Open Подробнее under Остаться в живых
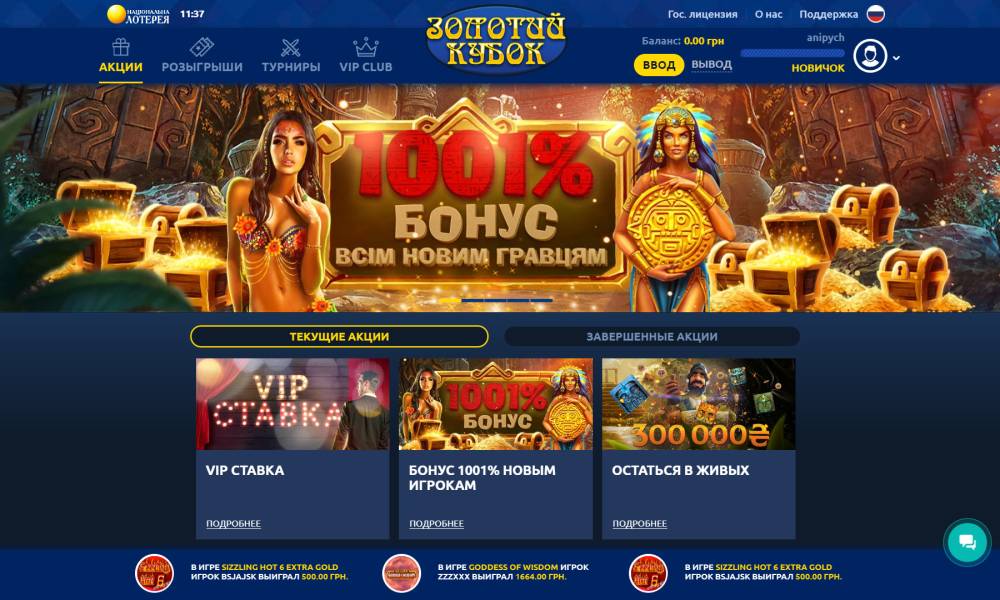 click(640, 523)
